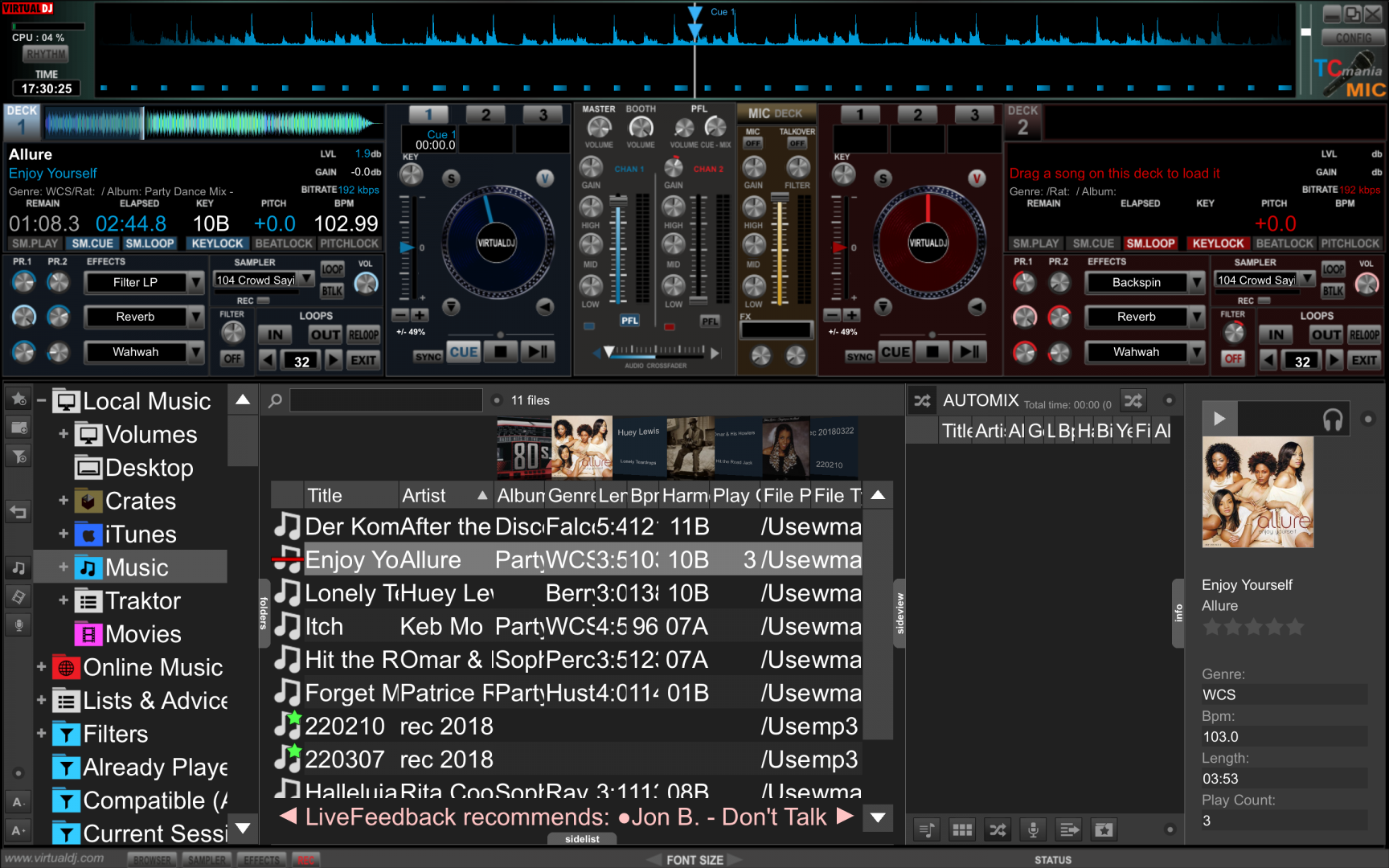Click the add virtual folder icon in sidebar
1389x868 pixels.
click(x=19, y=428)
